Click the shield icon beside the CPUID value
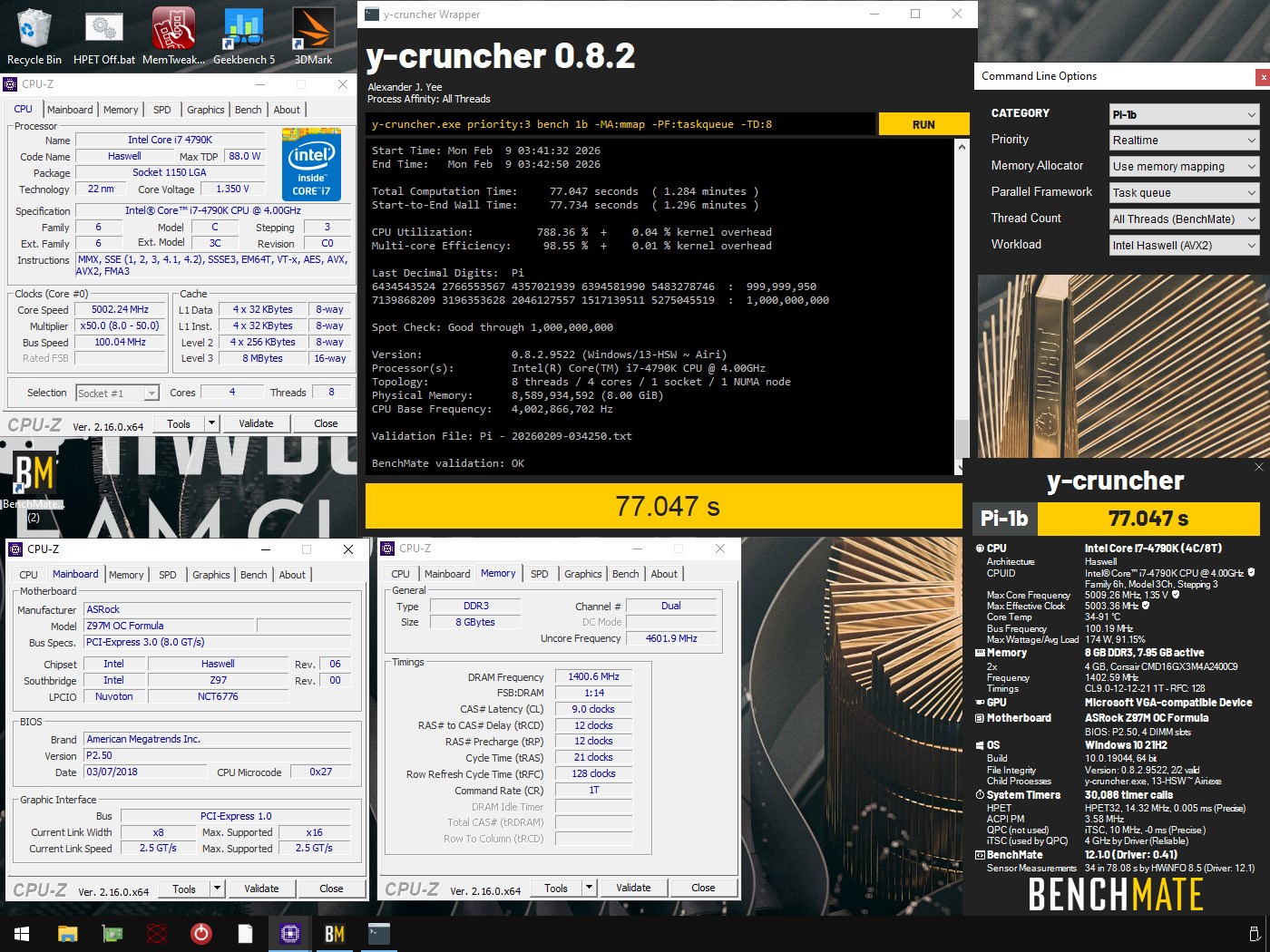The width and height of the screenshot is (1270, 952). [x=1251, y=572]
